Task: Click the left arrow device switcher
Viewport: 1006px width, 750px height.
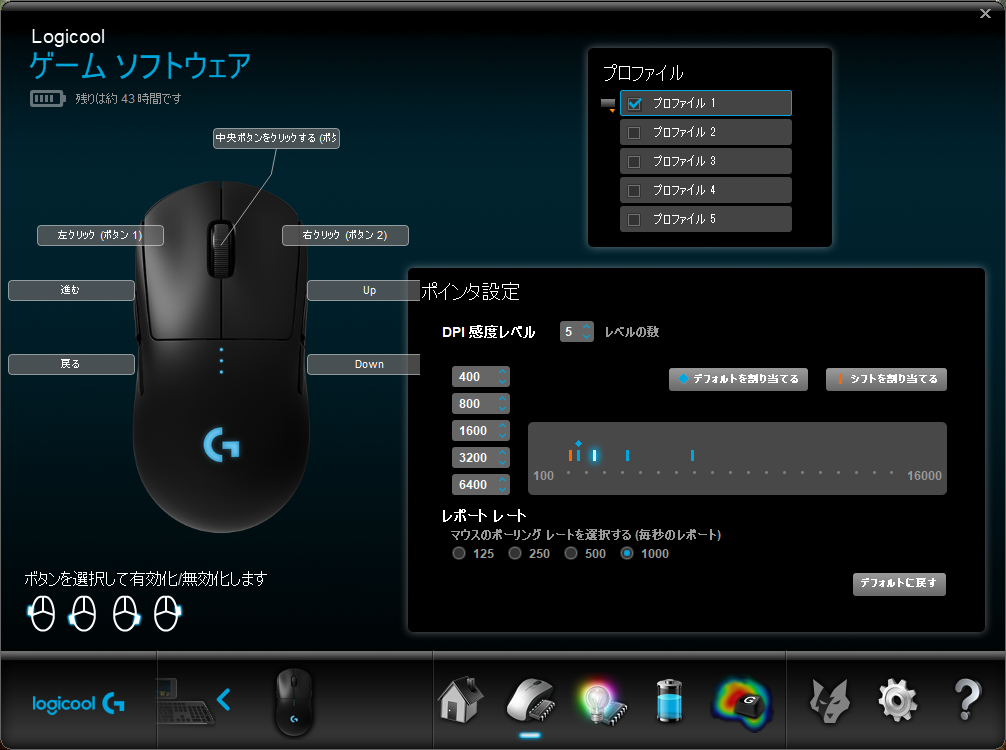Action: tap(223, 699)
